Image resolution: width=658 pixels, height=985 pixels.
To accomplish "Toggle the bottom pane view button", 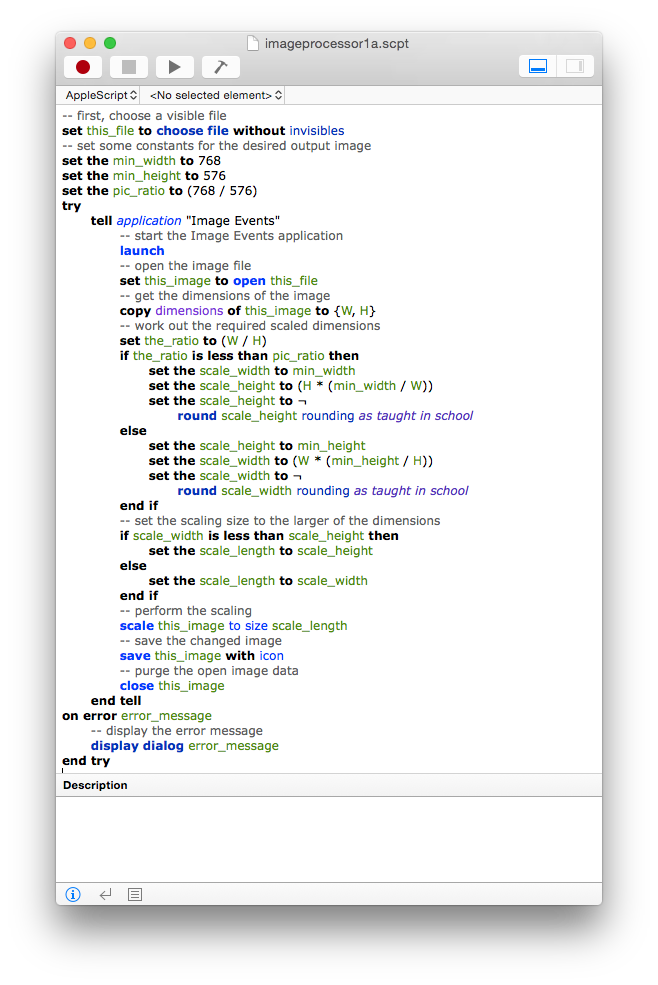I will [538, 67].
